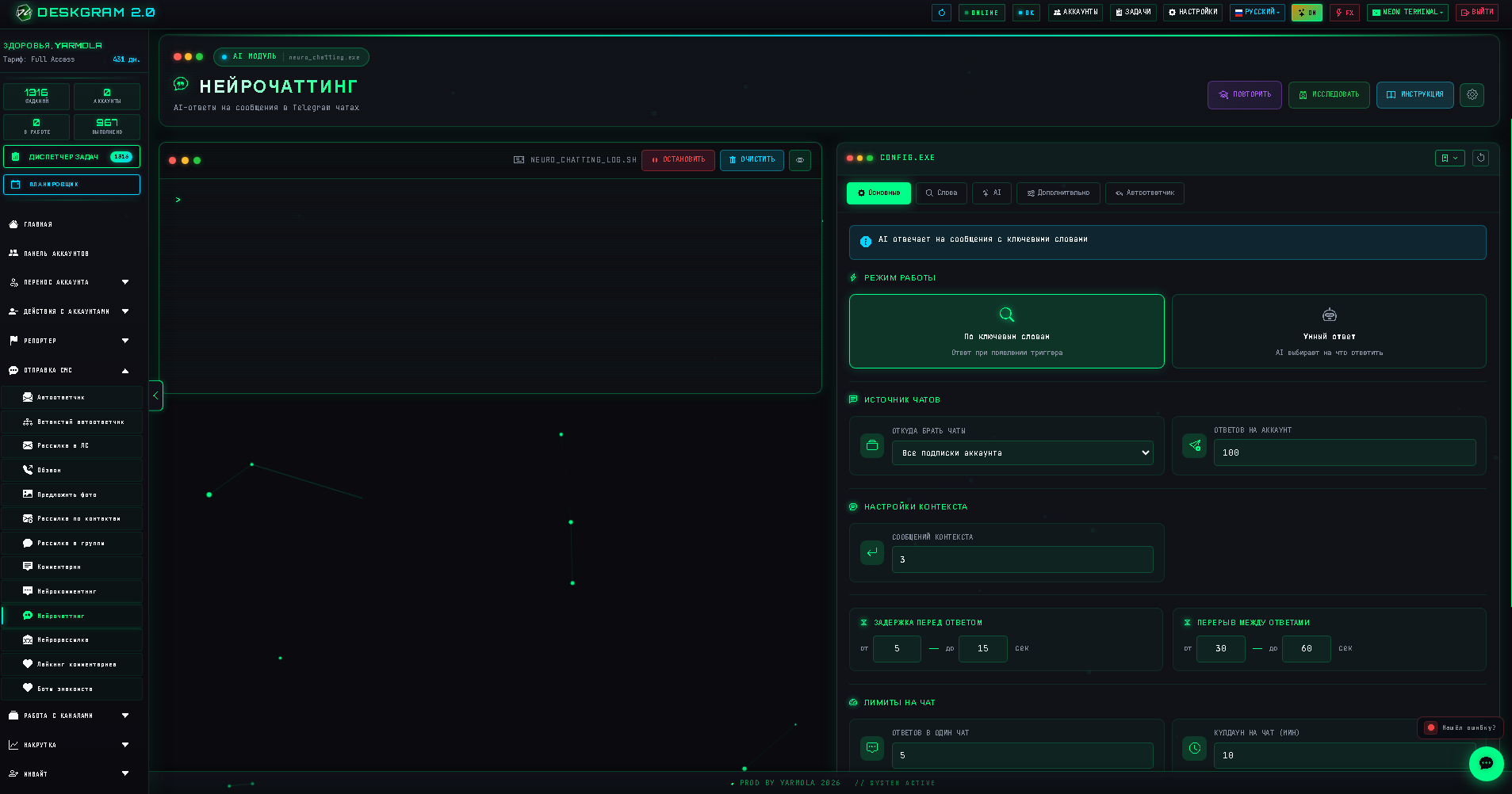Click the Исследовать button
The image size is (1512, 794).
1329,95
